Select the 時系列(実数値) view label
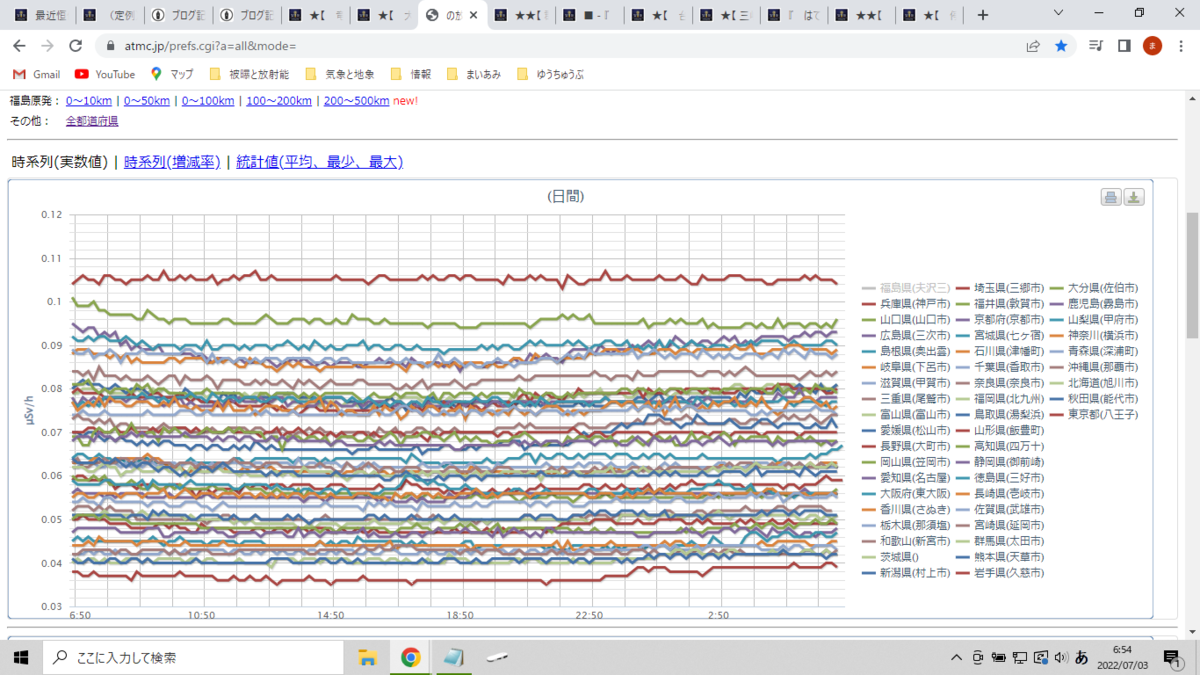This screenshot has width=1200, height=675. (x=59, y=162)
